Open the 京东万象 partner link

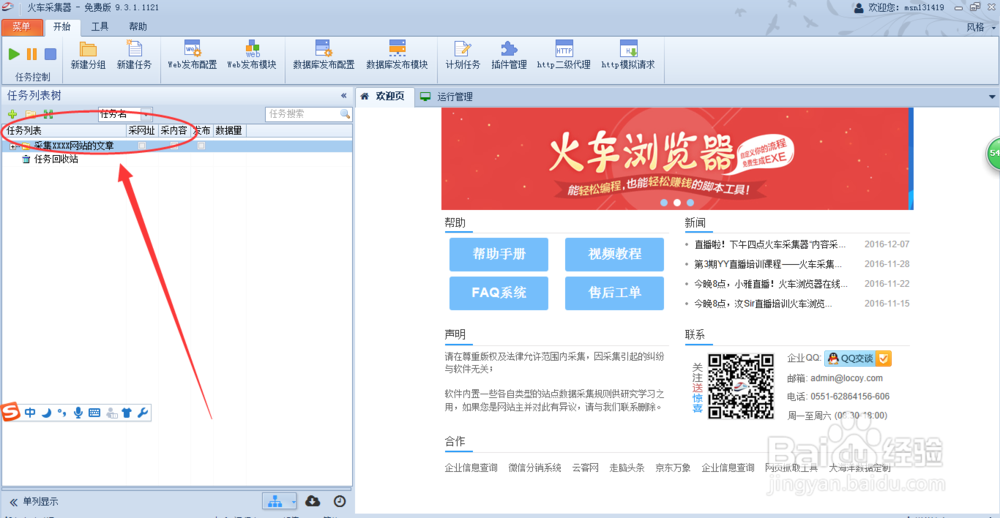pyautogui.click(x=673, y=468)
